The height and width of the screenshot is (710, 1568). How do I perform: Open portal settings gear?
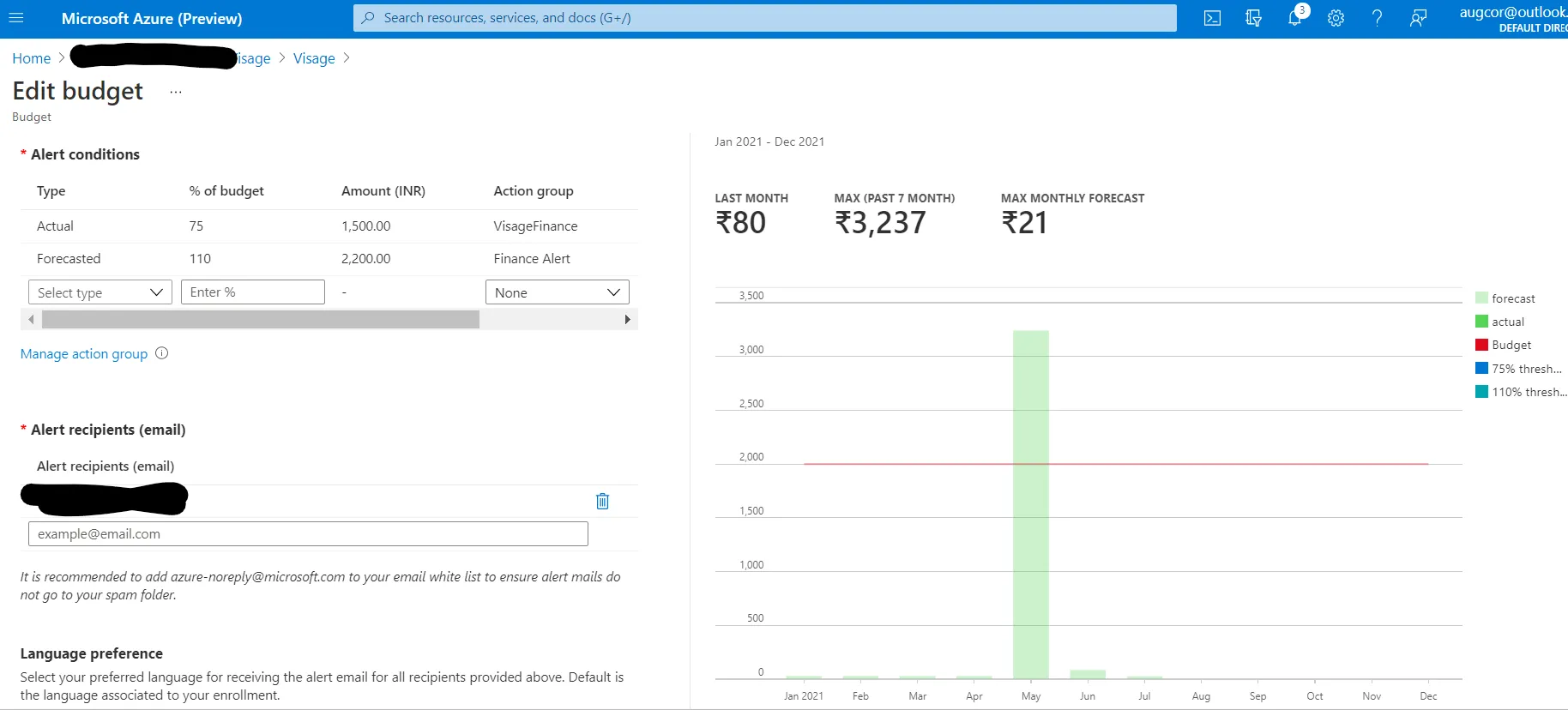pos(1336,18)
